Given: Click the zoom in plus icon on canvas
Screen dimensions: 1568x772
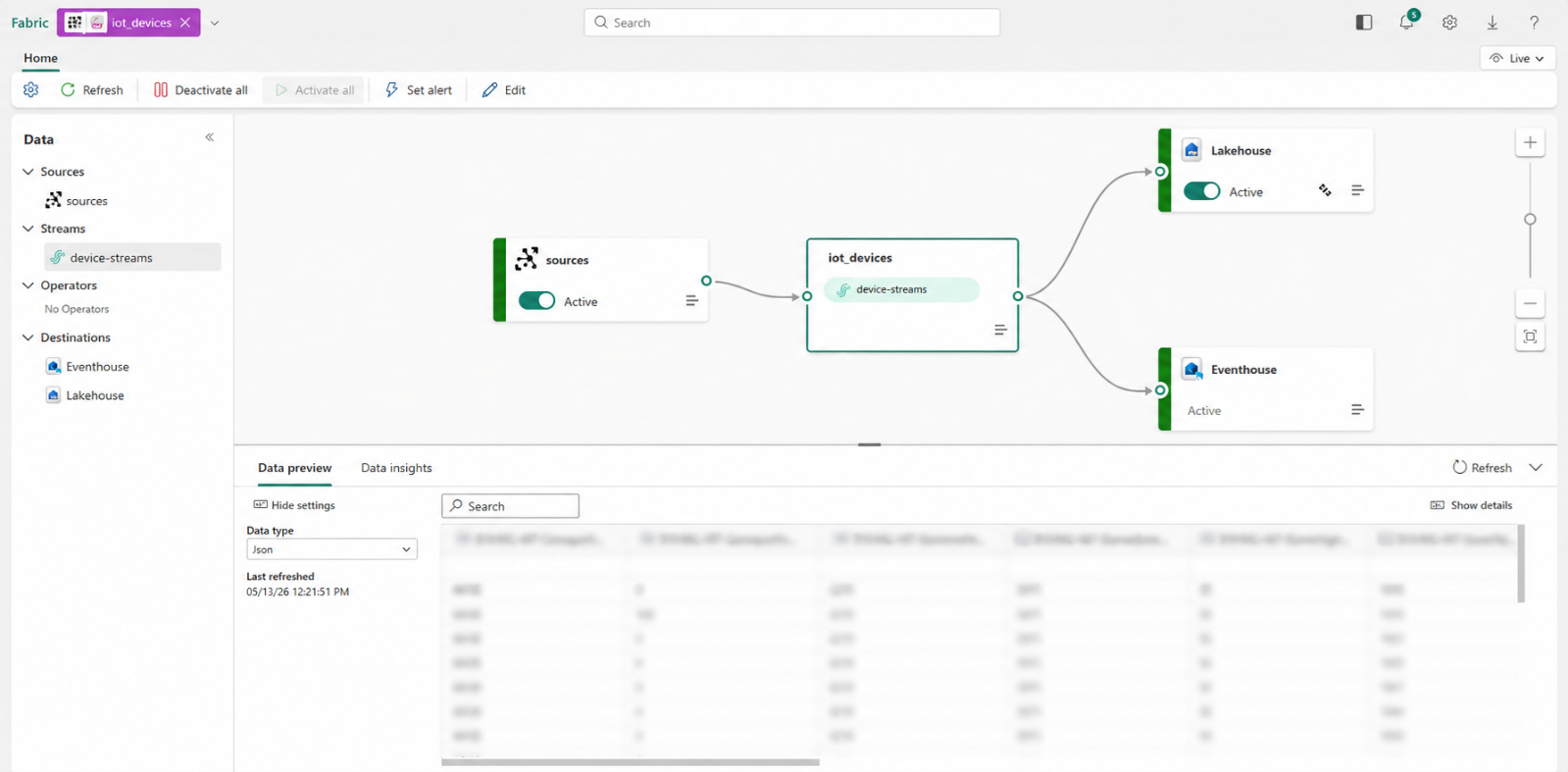Looking at the screenshot, I should [x=1530, y=143].
